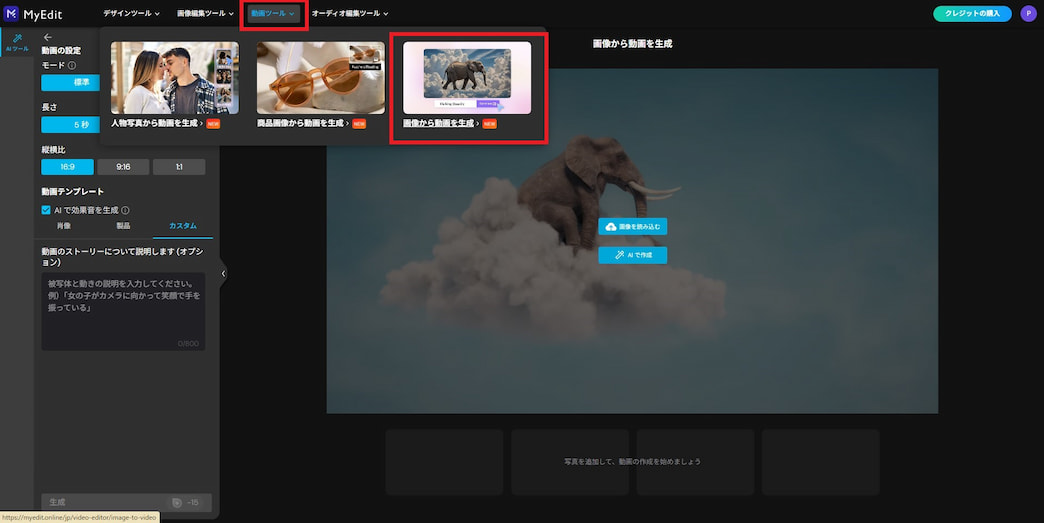Open the user profile avatar P

point(1028,13)
